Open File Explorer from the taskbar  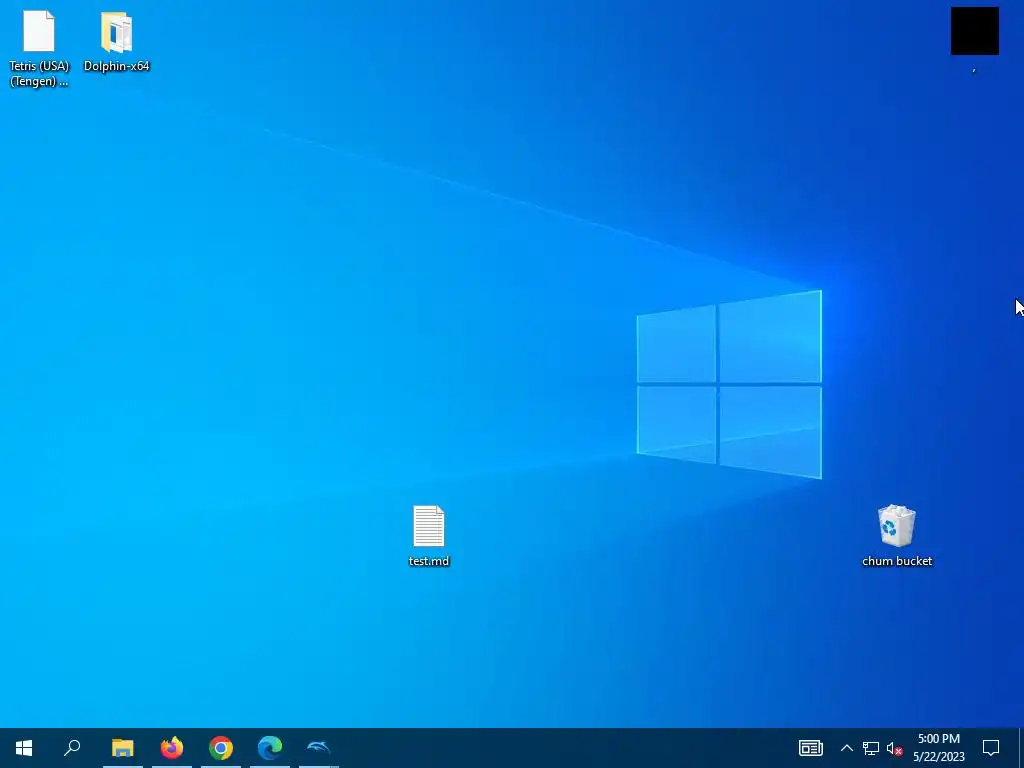123,748
